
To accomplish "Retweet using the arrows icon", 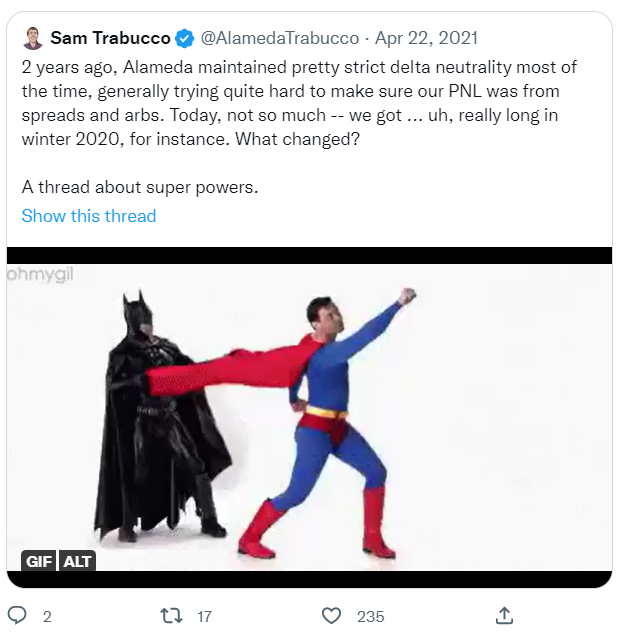I will [171, 615].
